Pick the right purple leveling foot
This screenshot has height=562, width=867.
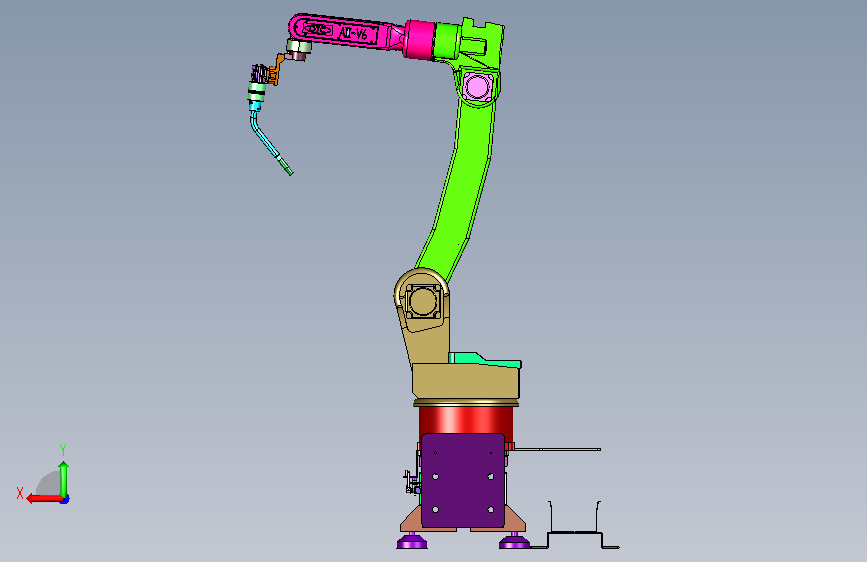pyautogui.click(x=514, y=541)
